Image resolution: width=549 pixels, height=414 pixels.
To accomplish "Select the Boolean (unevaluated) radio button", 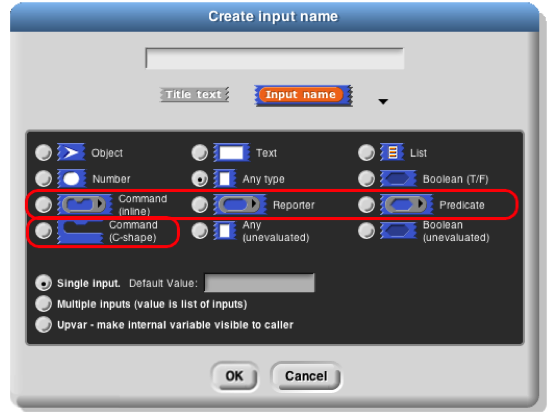I will (367, 231).
